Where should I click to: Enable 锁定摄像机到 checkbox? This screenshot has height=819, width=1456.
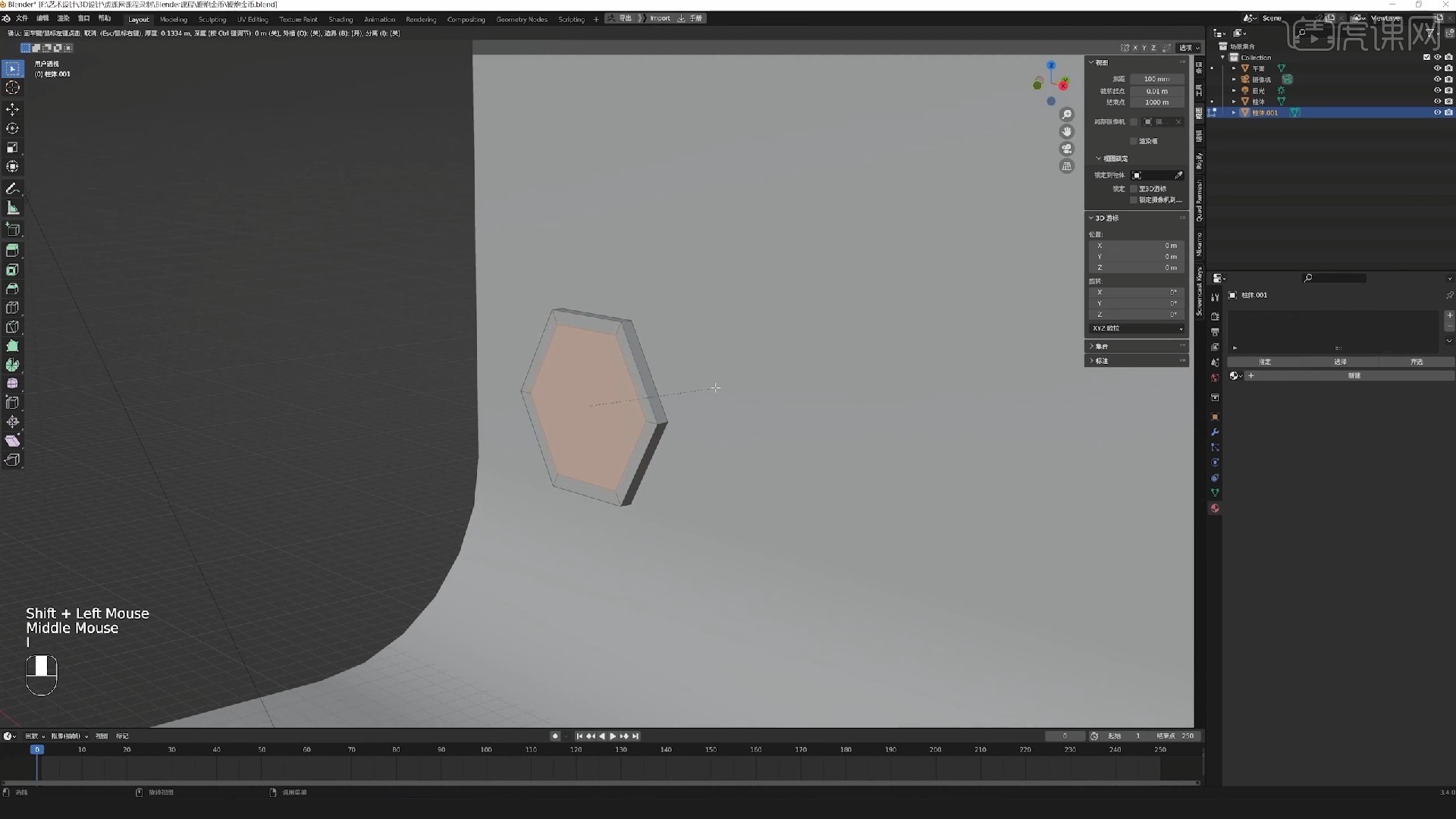(1134, 200)
